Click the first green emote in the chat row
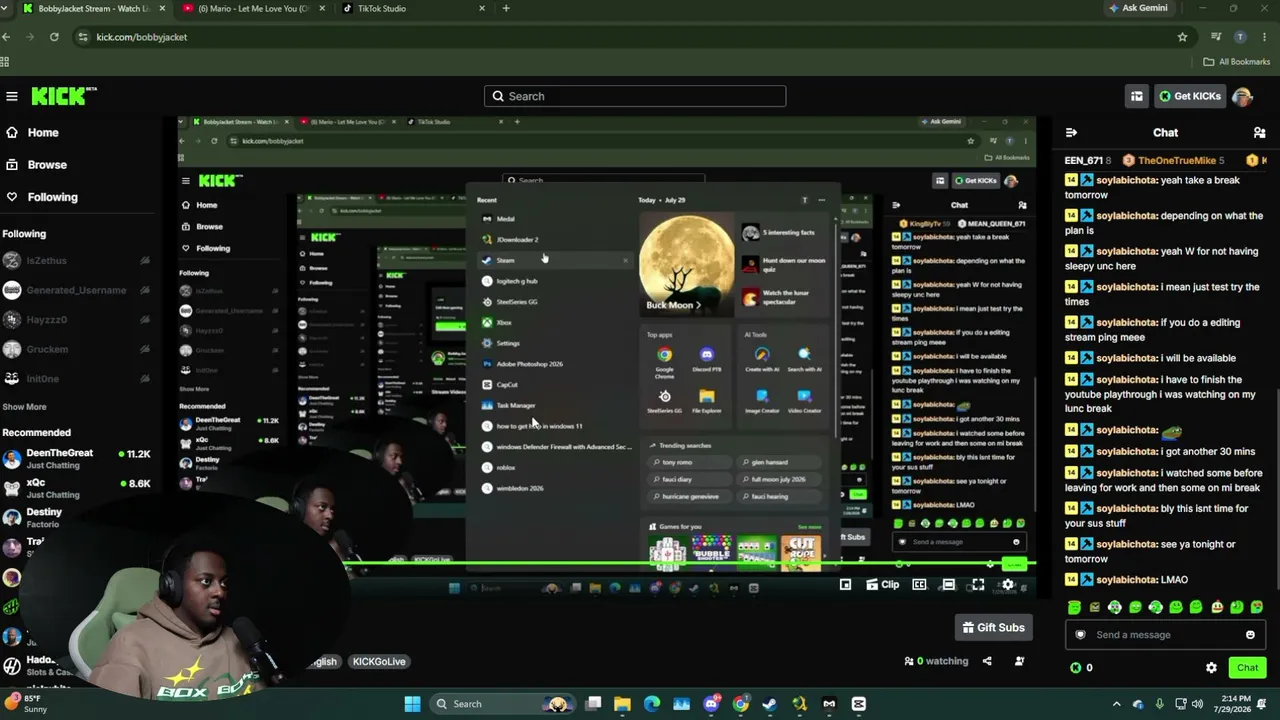 pos(1074,607)
